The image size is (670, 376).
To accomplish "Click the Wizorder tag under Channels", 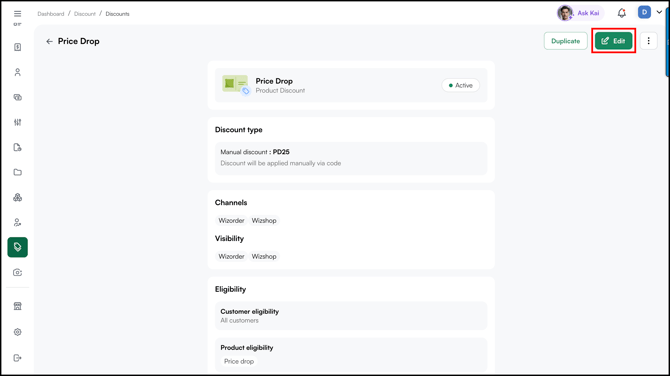I will click(231, 220).
